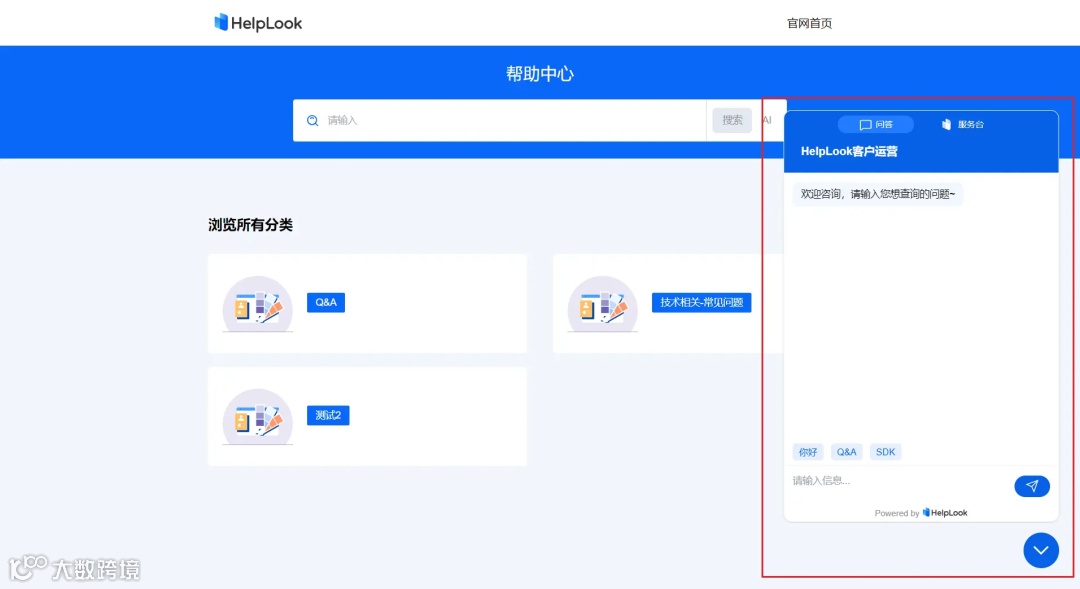Switch to the 问答 tab

tap(876, 124)
